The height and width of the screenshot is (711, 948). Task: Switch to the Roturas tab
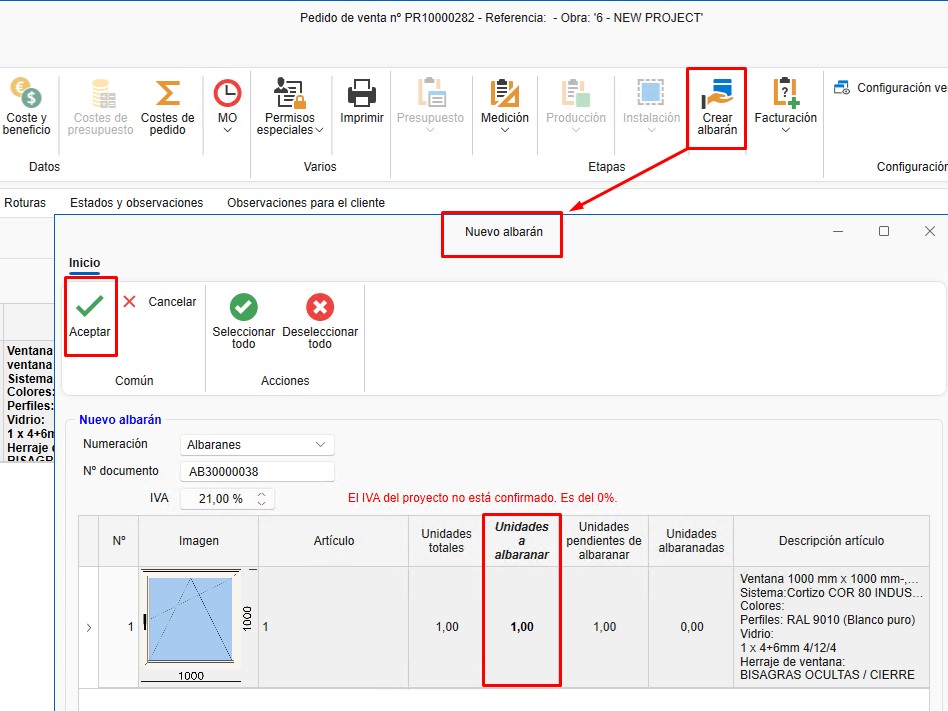pos(25,203)
